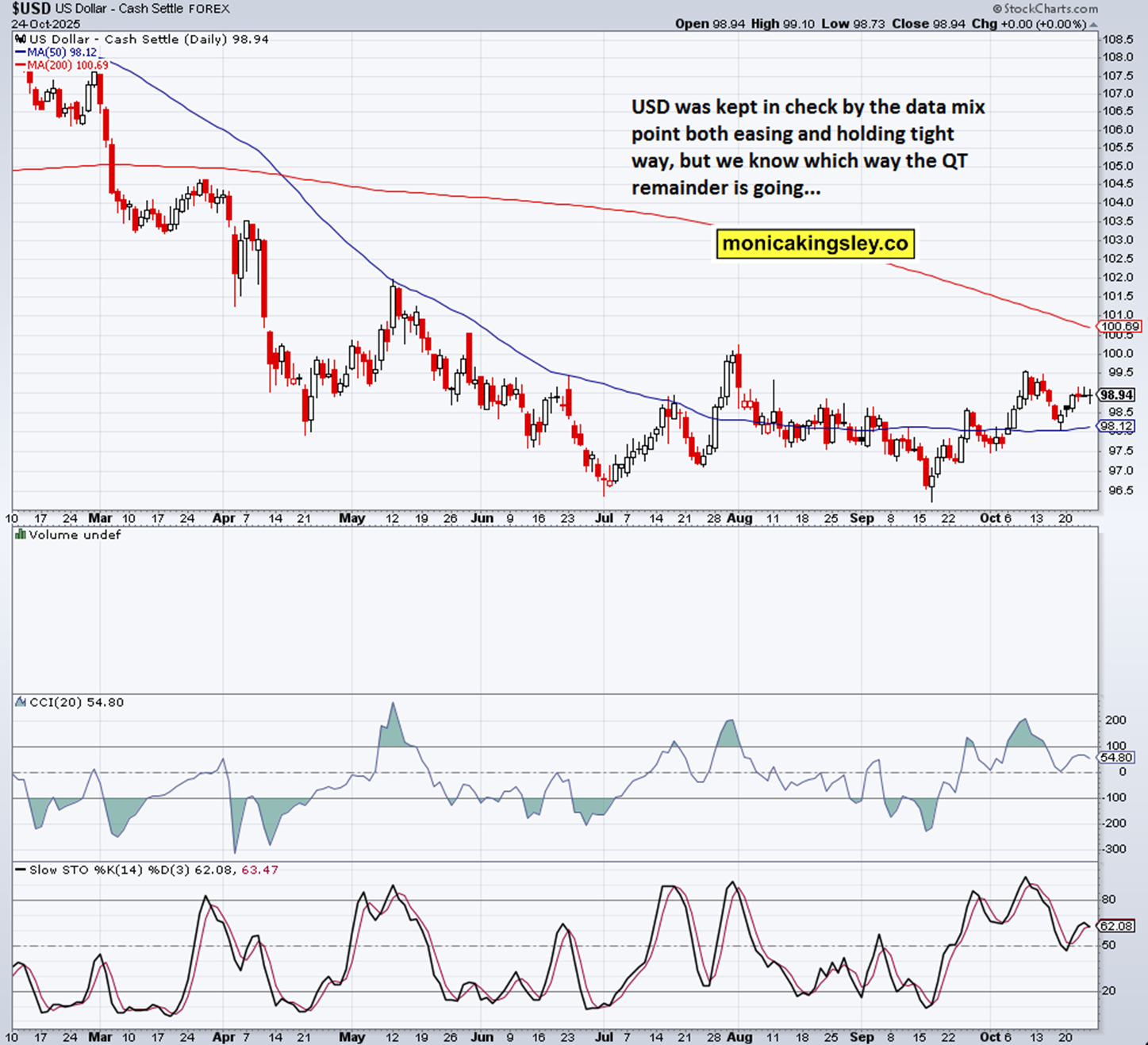Select the MA(200) 100.69 legend entry
Viewport: 1148px width, 1045px height.
[x=61, y=65]
